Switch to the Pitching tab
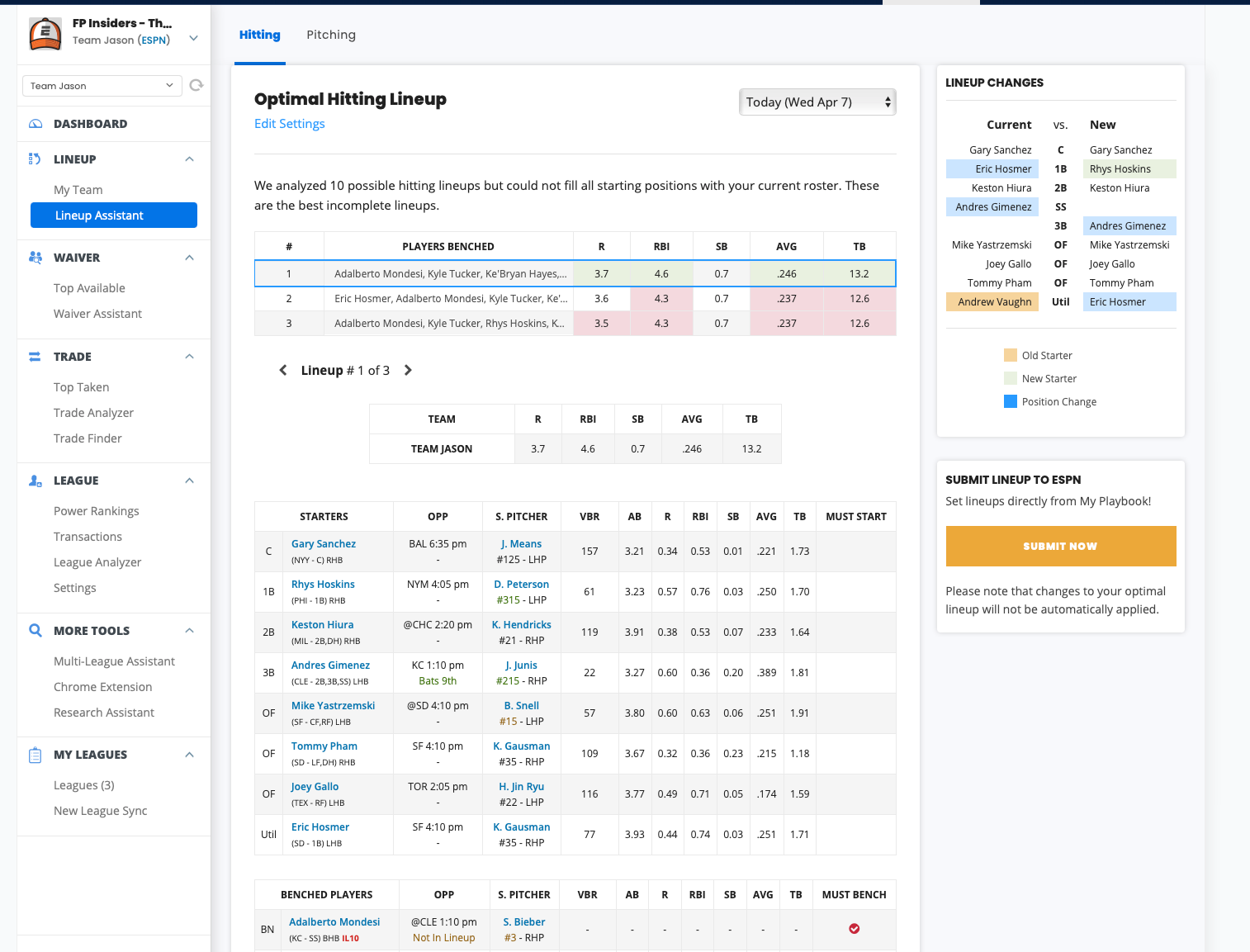The image size is (1250, 952). click(331, 35)
